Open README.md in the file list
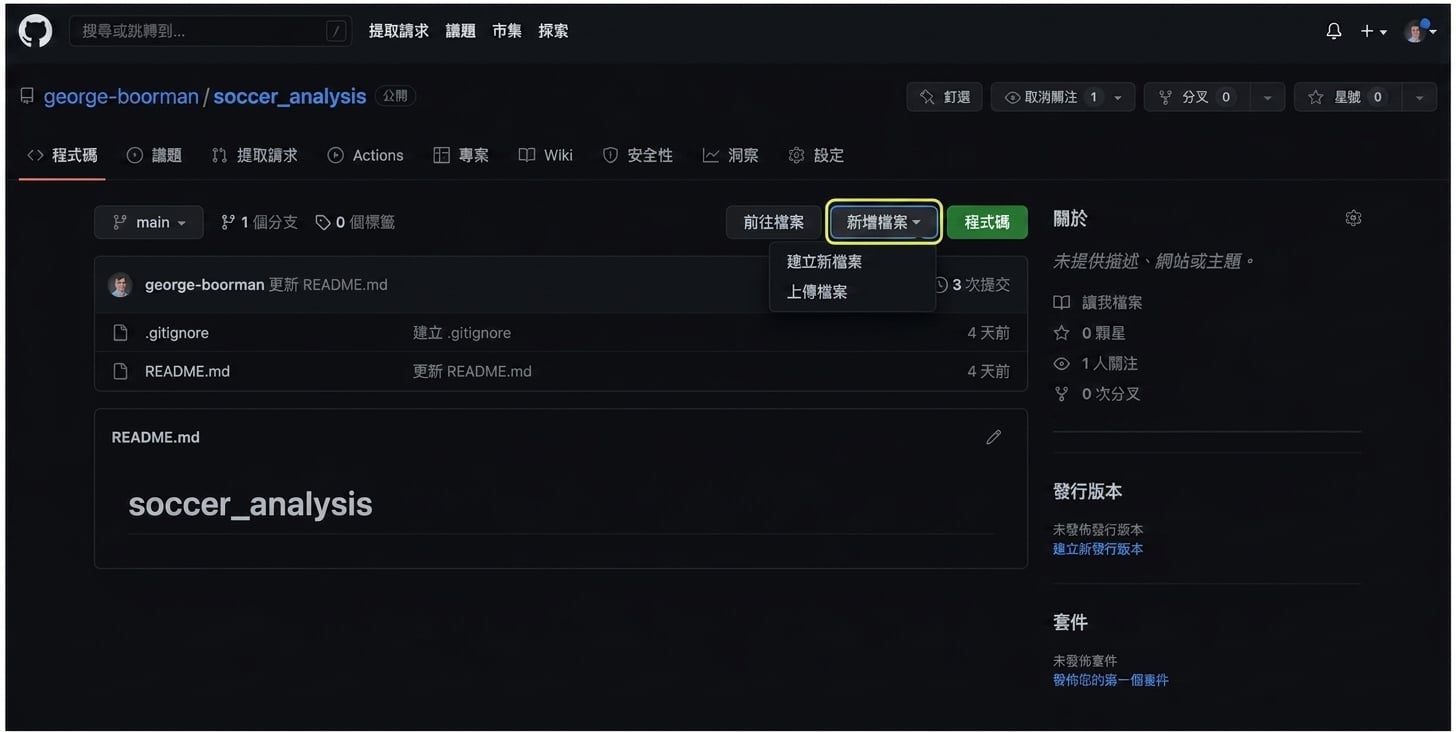Viewport: 1456px width, 732px height. (187, 371)
